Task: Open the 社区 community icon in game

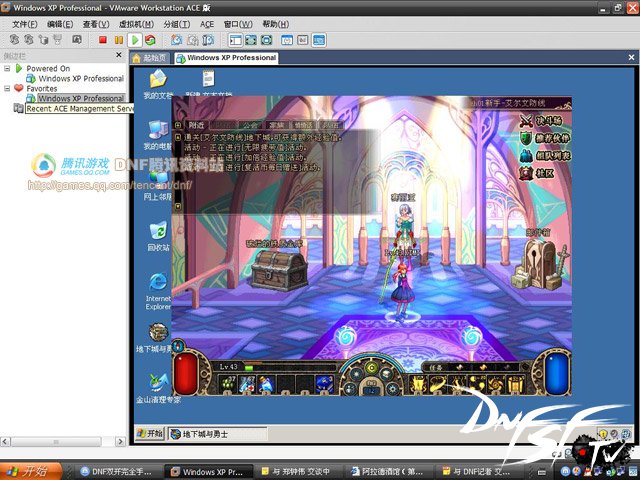Action: 526,172
